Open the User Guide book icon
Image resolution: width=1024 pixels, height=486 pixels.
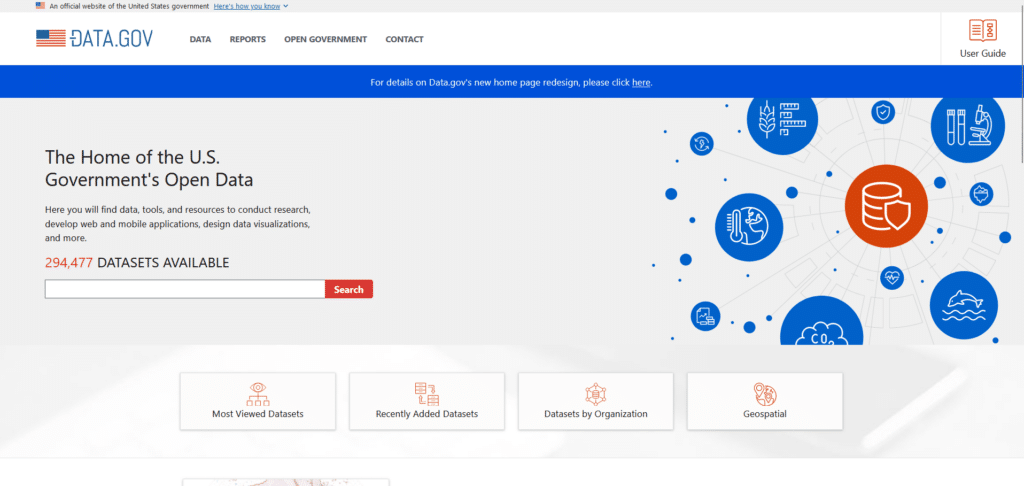click(x=982, y=31)
